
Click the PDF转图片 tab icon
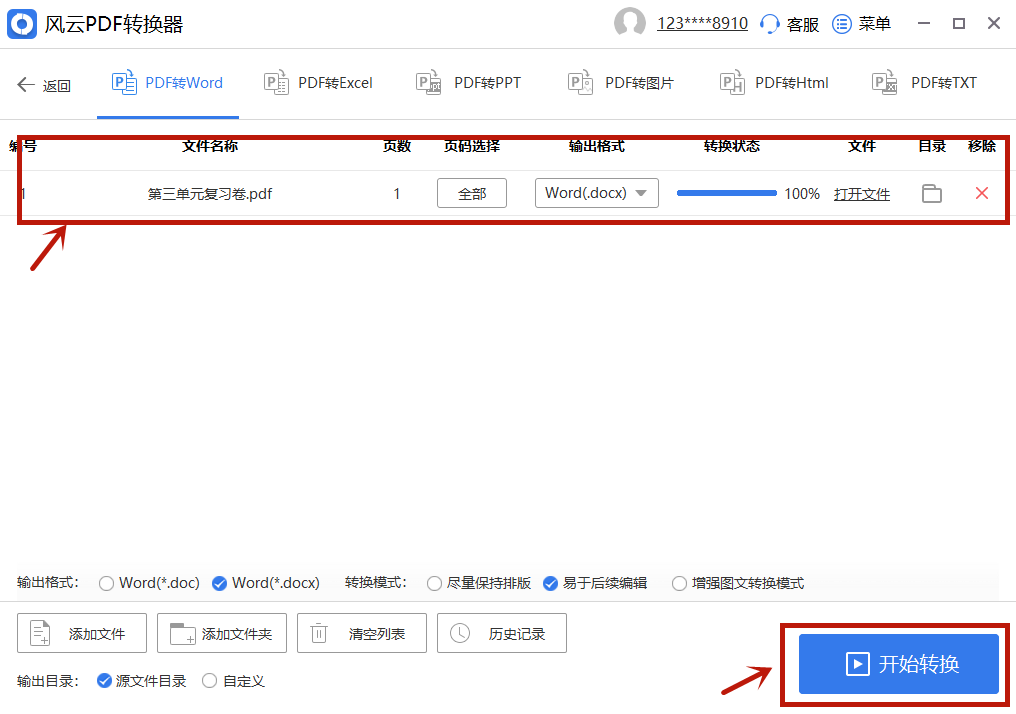[x=580, y=82]
